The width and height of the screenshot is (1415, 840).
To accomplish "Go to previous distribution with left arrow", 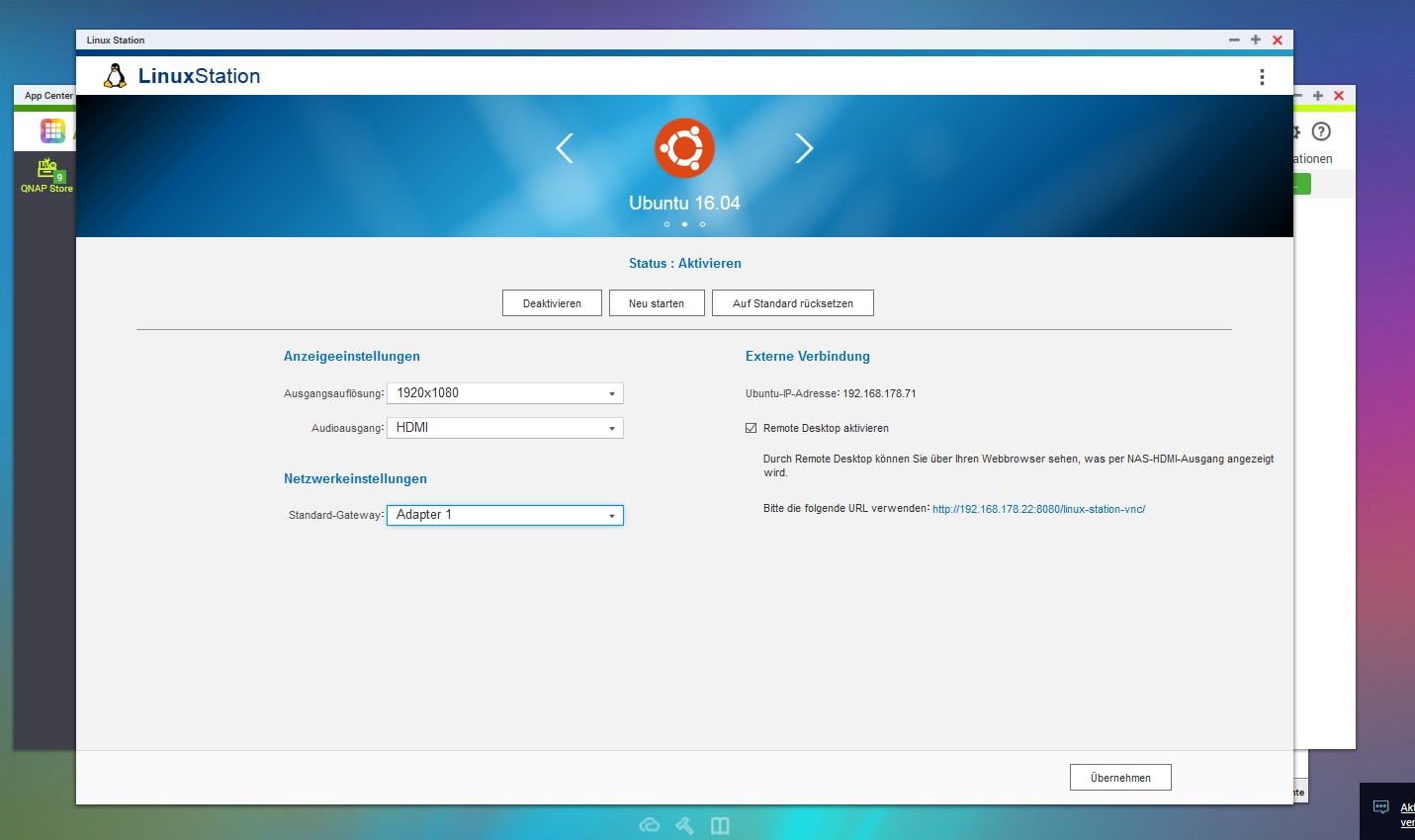I will 565,148.
